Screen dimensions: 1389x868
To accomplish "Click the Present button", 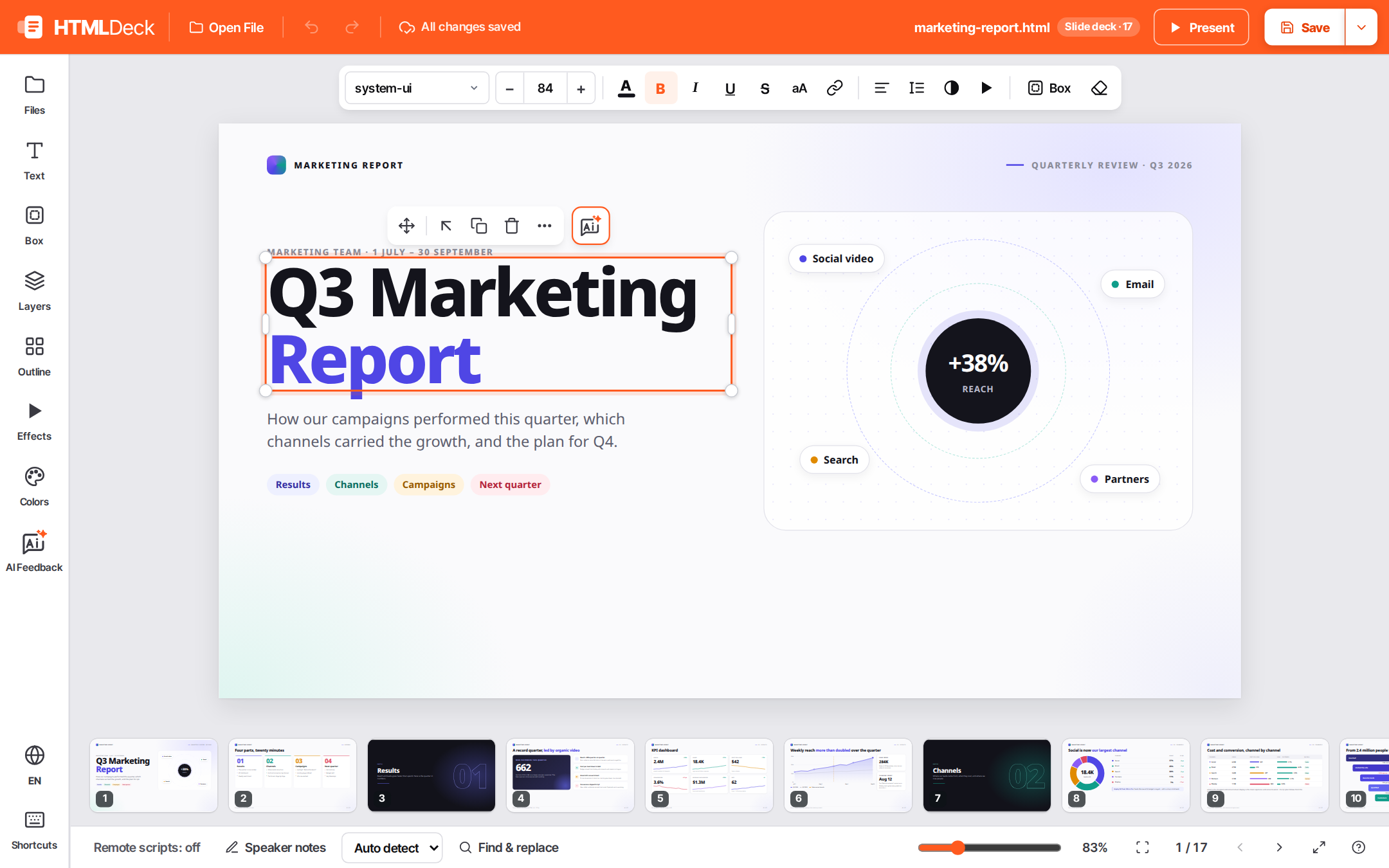I will tap(1201, 27).
